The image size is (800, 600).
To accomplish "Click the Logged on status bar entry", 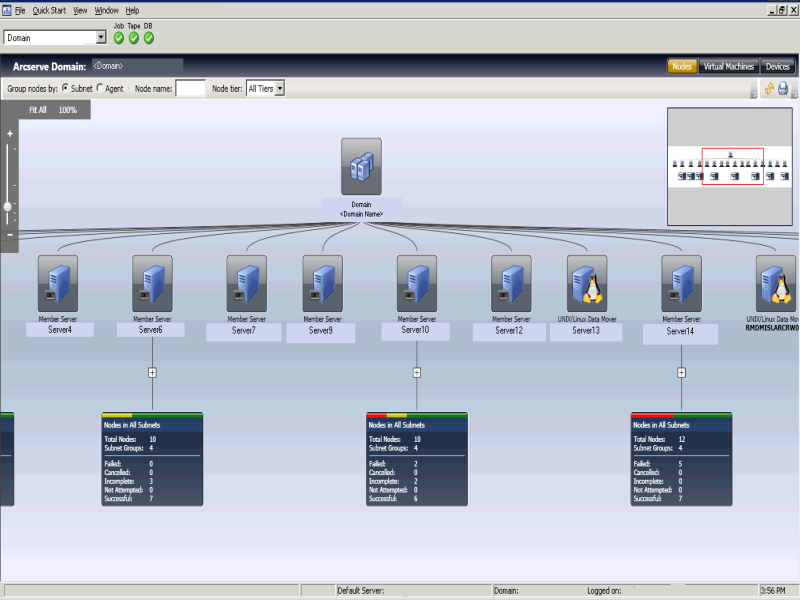I will 604,590.
